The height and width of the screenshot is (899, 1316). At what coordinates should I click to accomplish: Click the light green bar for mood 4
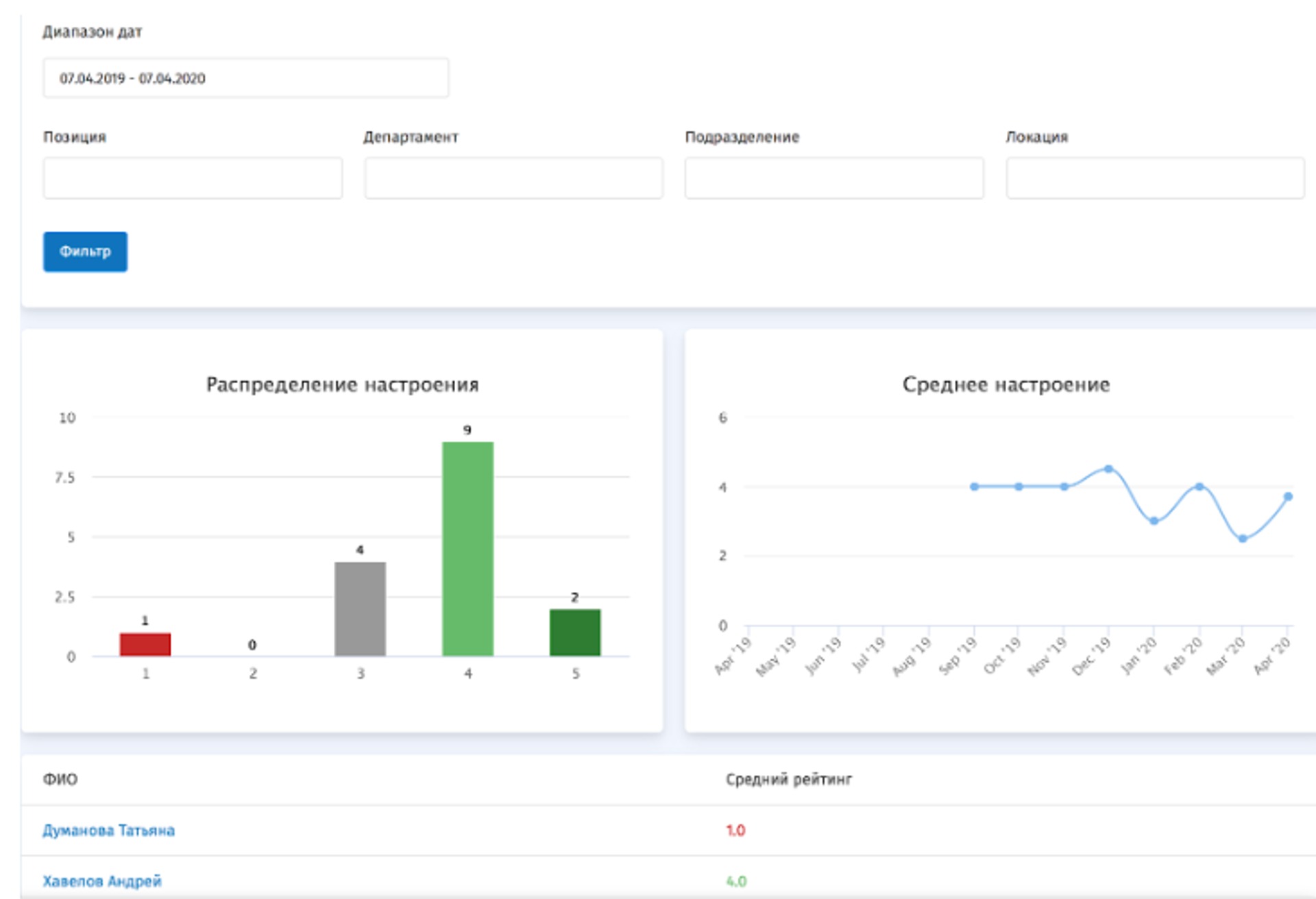(x=467, y=549)
